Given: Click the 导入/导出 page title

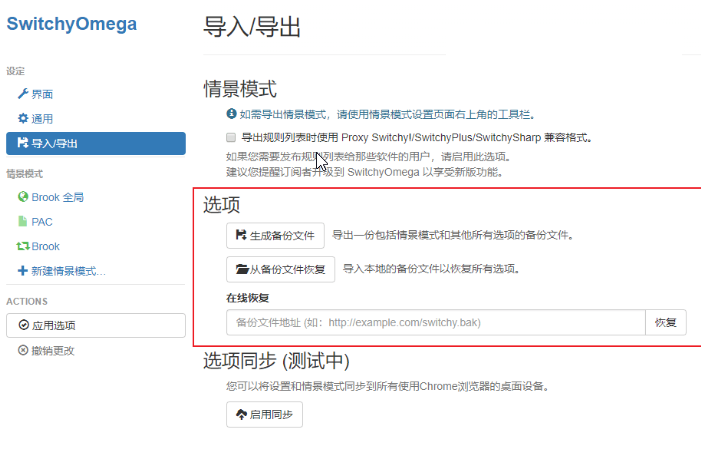Looking at the screenshot, I should 252,27.
